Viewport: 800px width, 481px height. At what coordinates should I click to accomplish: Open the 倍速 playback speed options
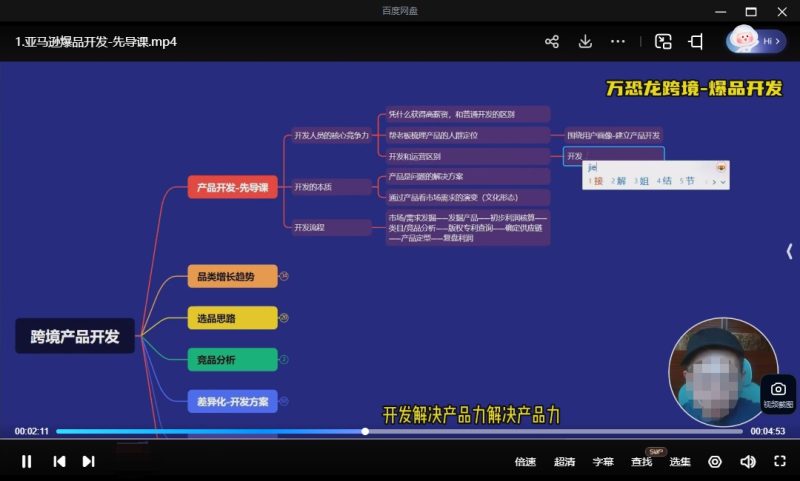click(x=525, y=462)
